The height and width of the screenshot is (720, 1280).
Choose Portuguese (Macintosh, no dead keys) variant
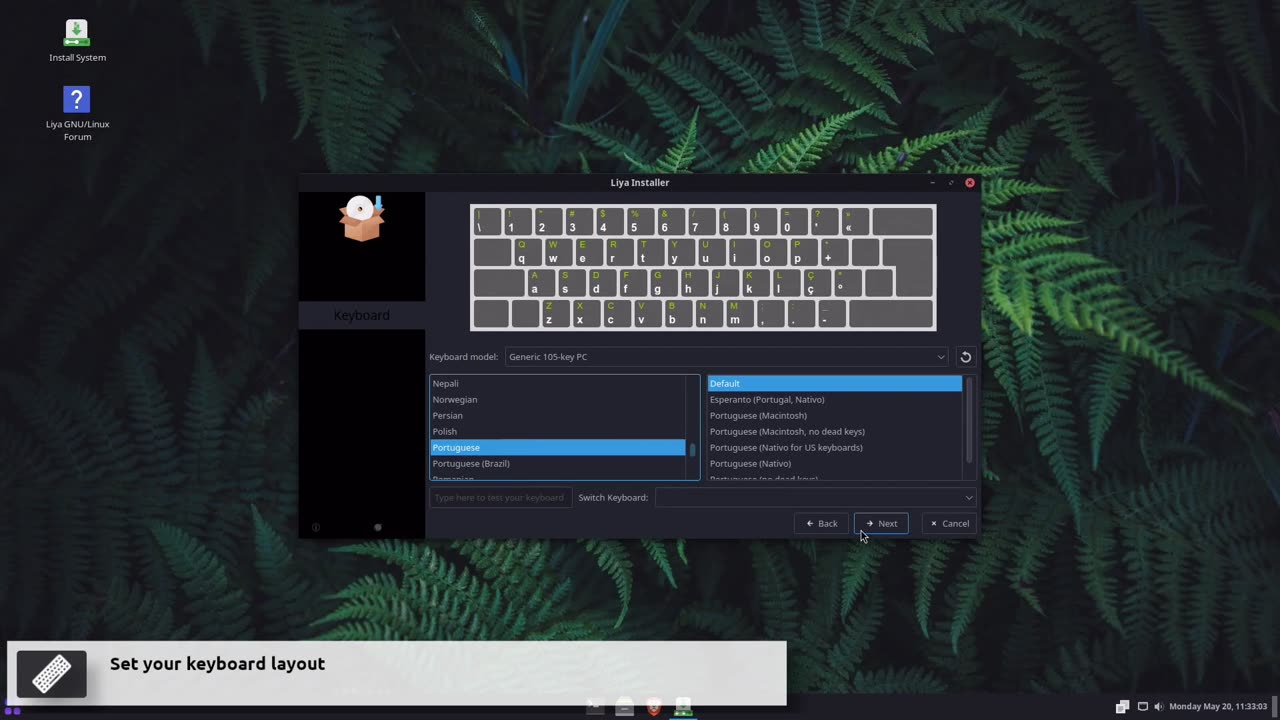[x=834, y=431]
